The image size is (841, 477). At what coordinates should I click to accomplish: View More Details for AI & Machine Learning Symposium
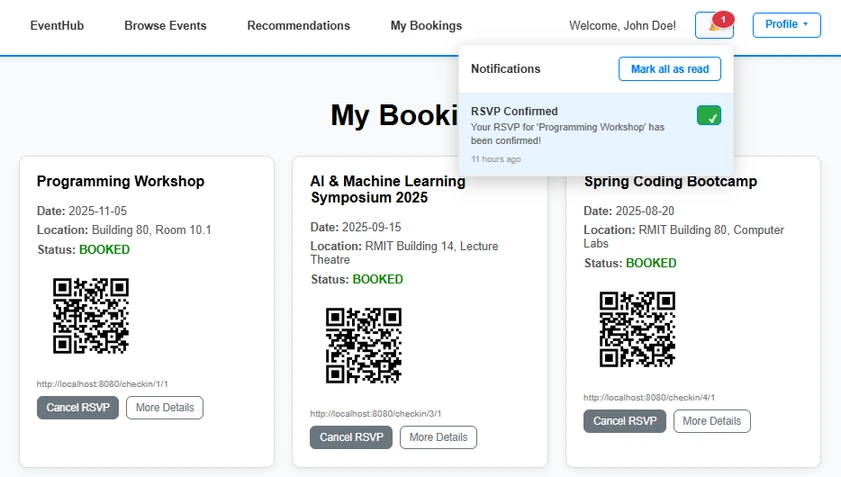pos(438,437)
